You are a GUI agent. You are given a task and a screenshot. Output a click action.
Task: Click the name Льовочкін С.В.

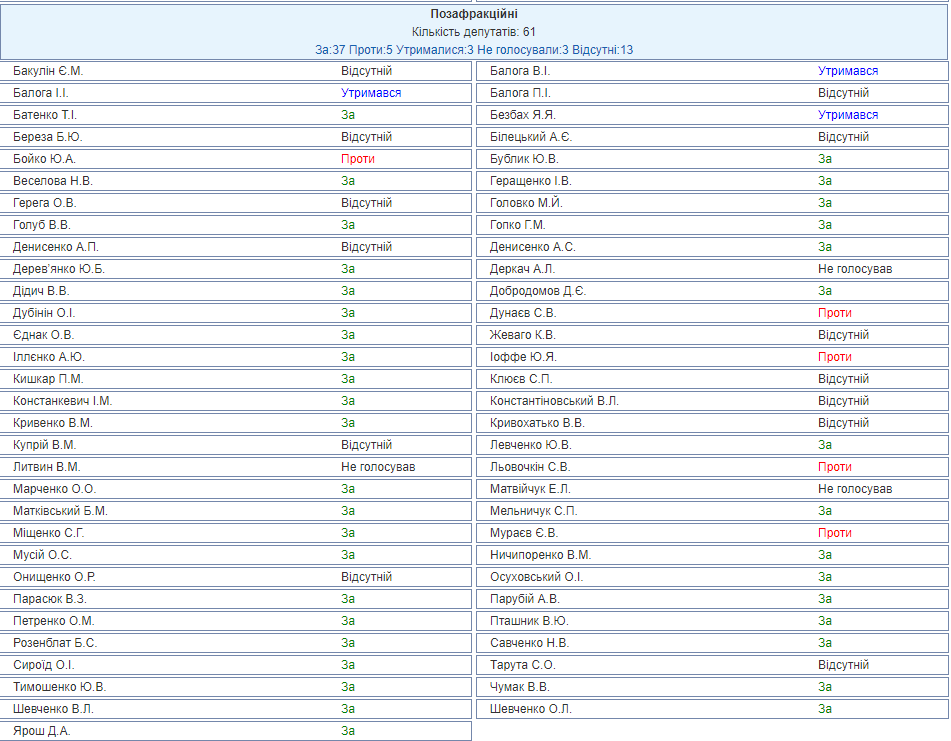(530, 467)
